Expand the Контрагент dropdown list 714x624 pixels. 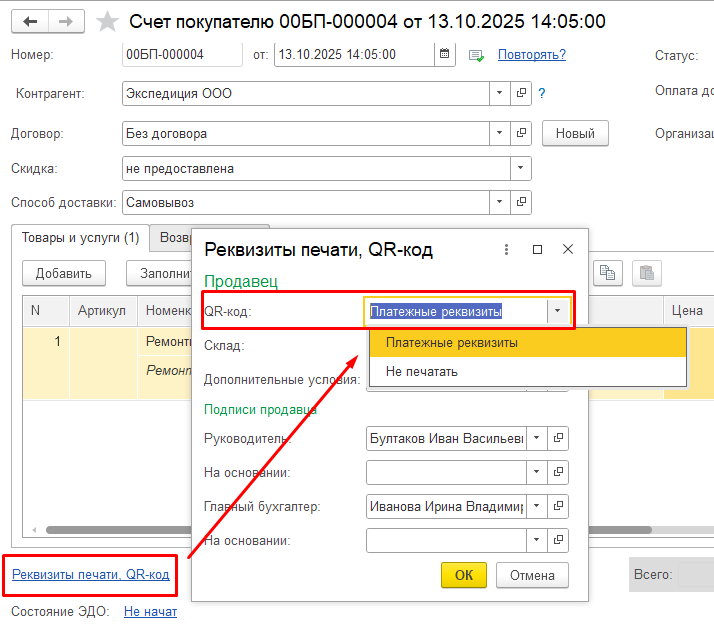pos(500,93)
